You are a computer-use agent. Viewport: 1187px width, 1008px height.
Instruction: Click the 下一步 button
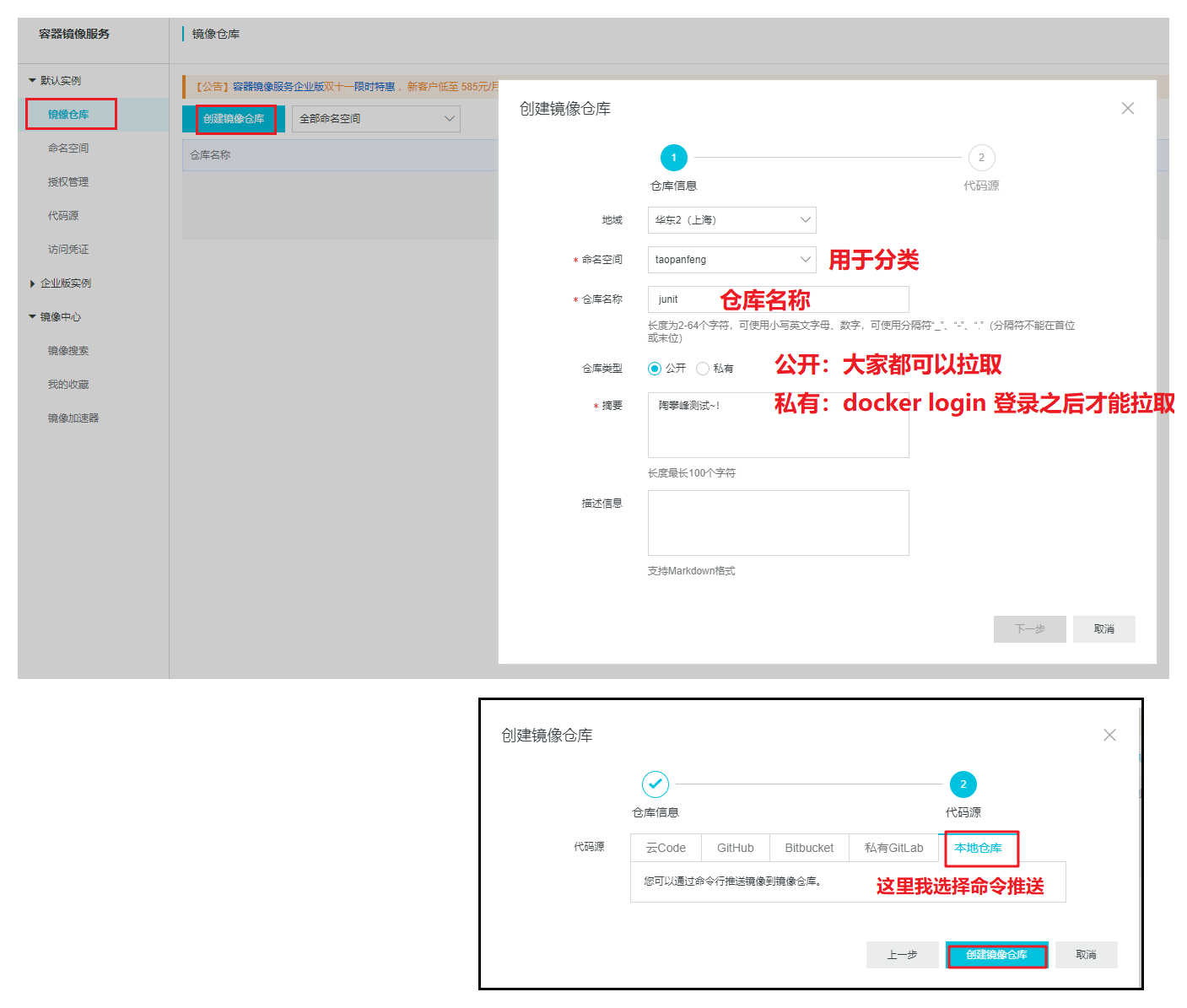click(x=1030, y=629)
